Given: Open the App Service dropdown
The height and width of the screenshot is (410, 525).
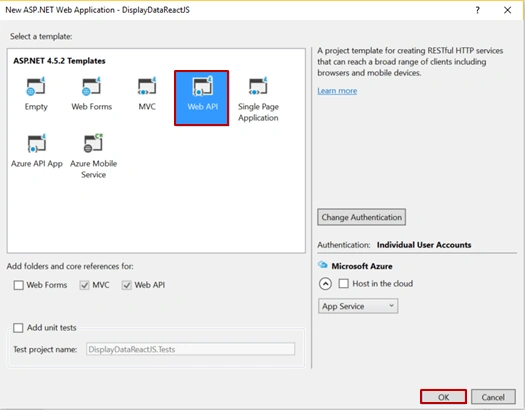Looking at the screenshot, I should 358,306.
